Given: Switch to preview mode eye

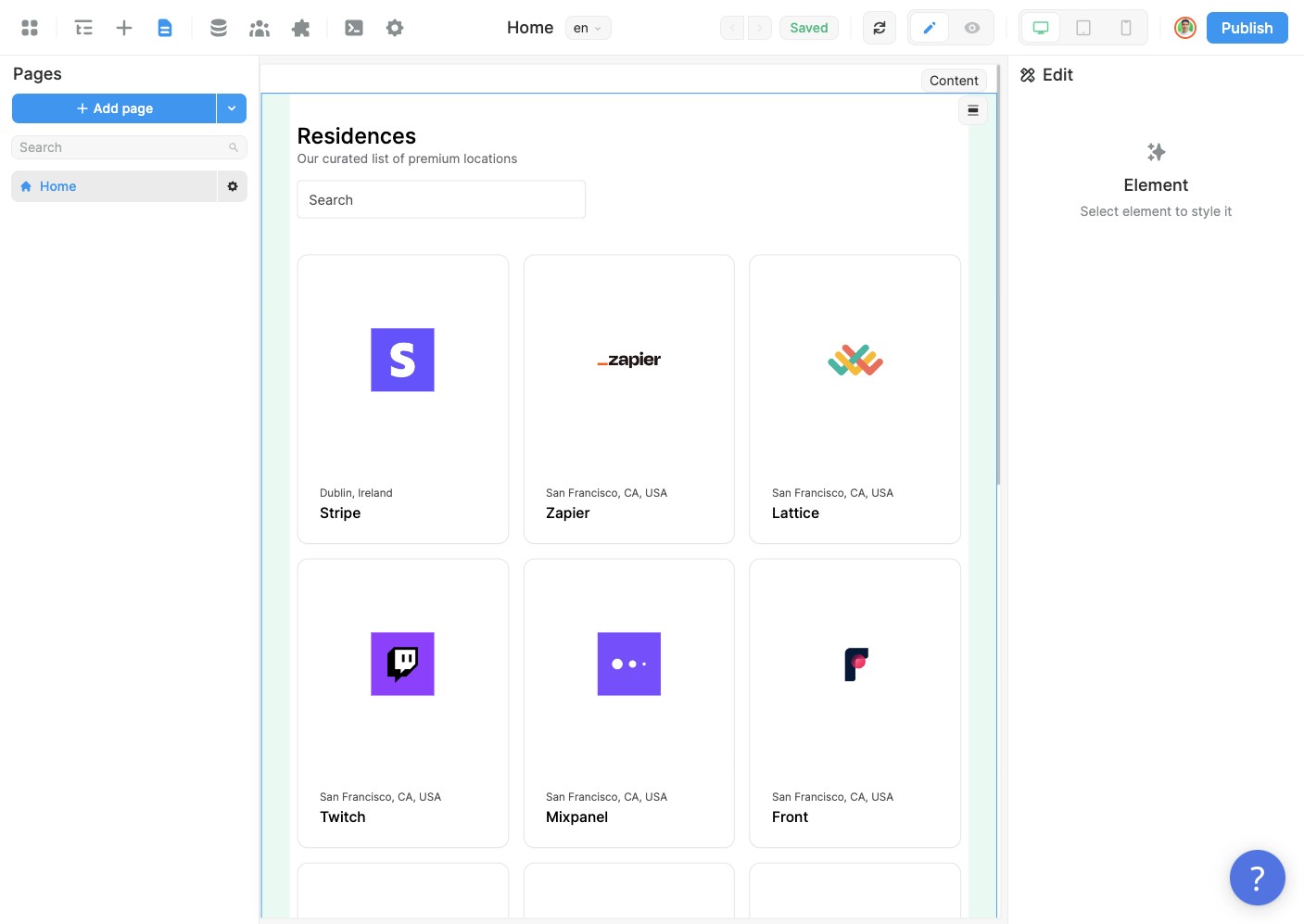Looking at the screenshot, I should [x=972, y=28].
